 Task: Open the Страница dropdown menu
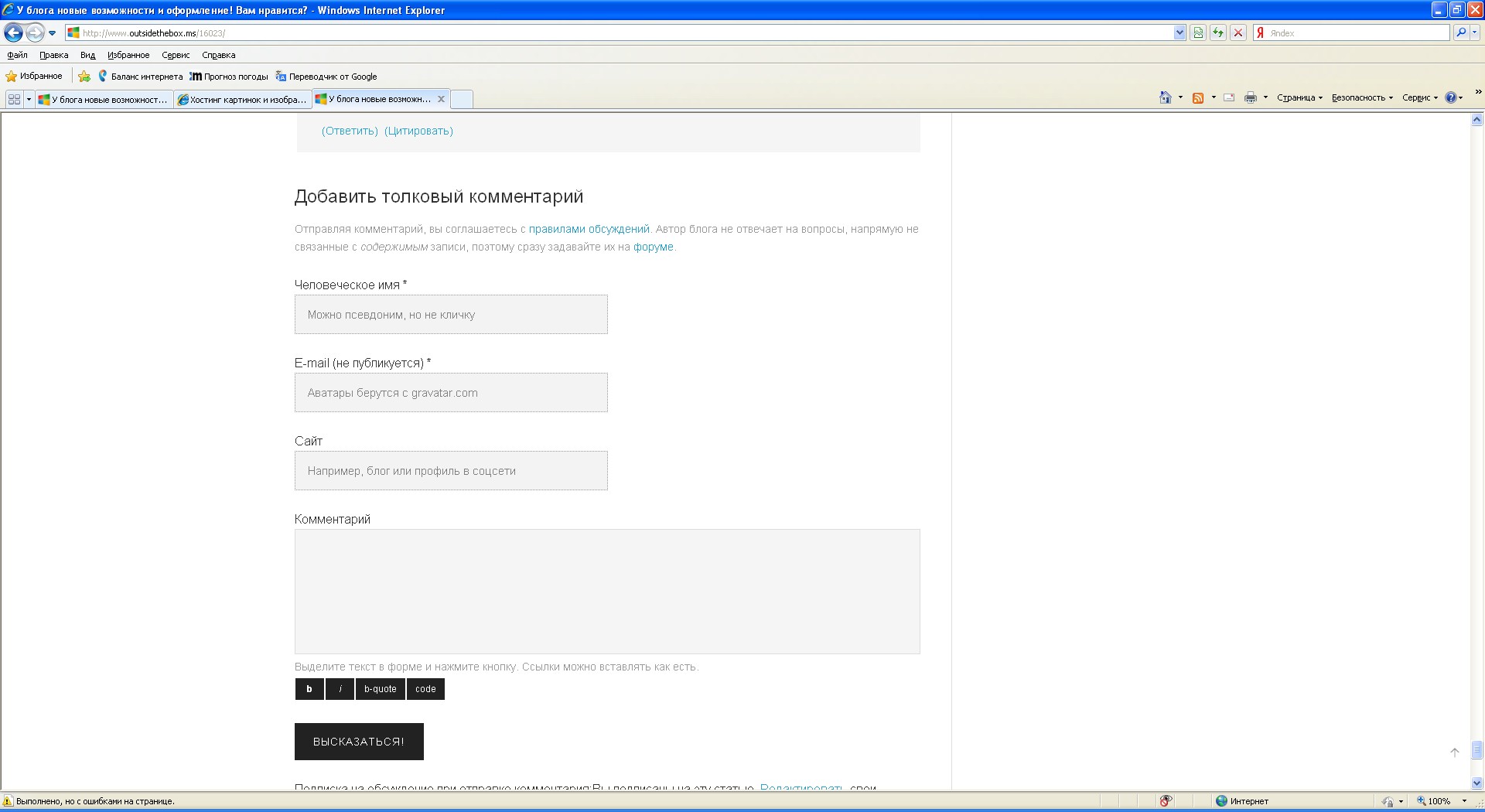(1299, 97)
